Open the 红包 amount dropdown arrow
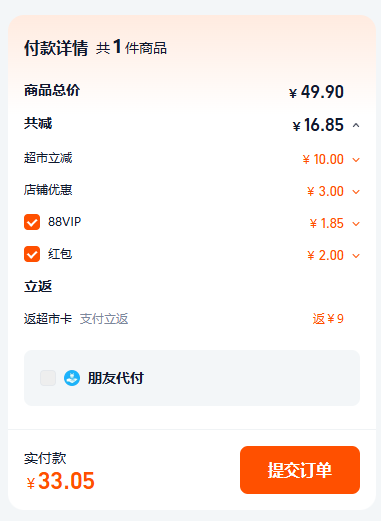Image resolution: width=381 pixels, height=521 pixels. click(x=356, y=256)
